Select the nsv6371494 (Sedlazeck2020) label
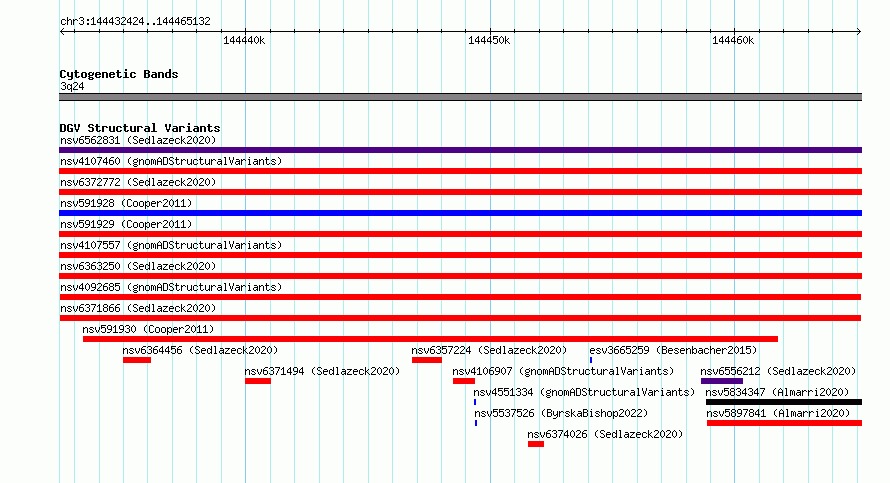890x483 pixels. [322, 371]
